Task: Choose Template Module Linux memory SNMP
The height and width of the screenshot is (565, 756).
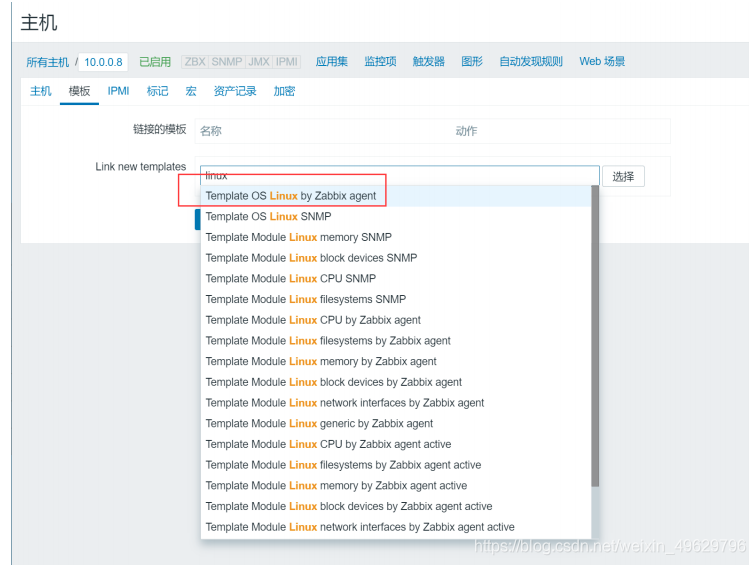Action: click(396, 237)
